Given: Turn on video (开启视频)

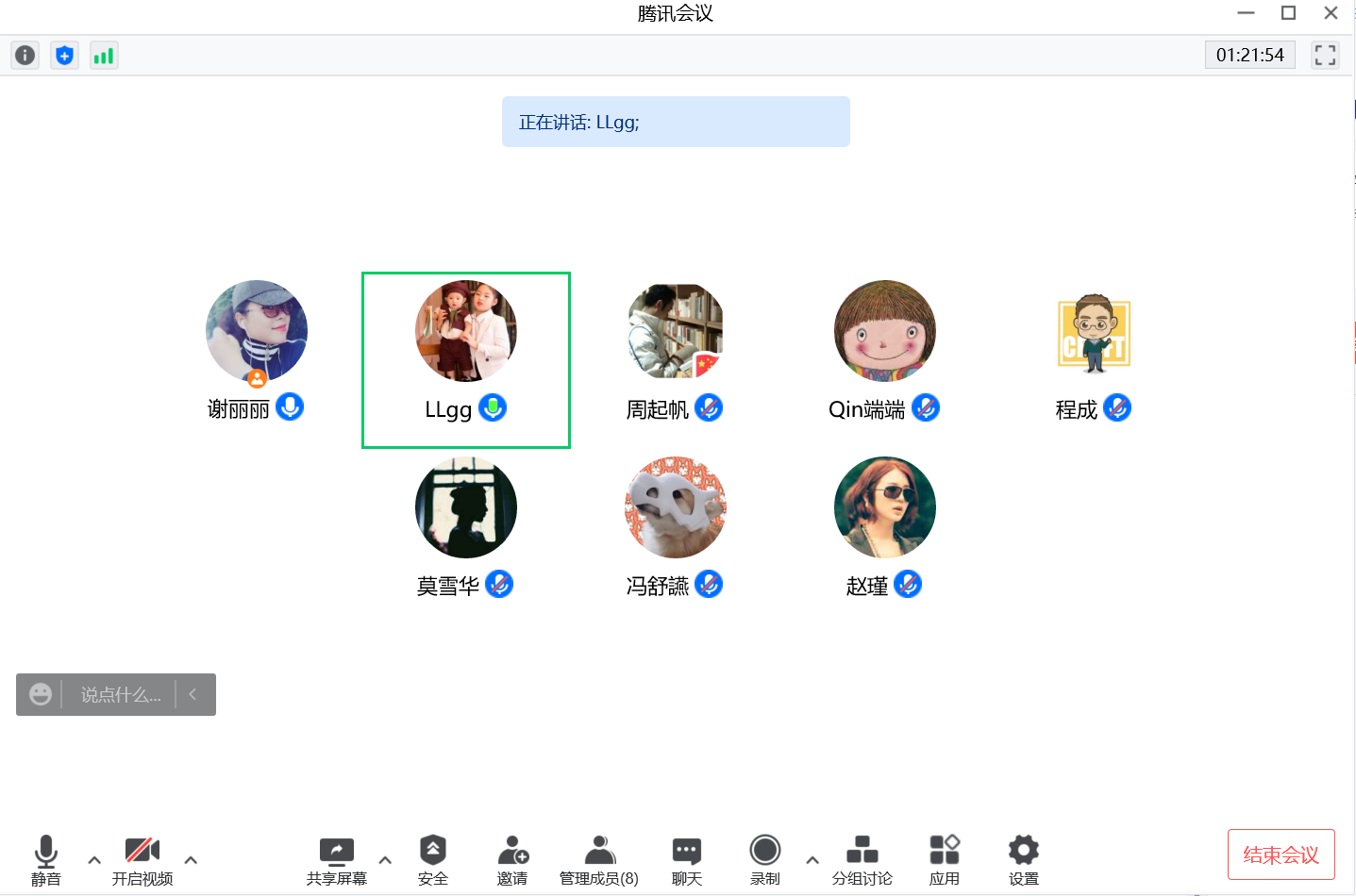Looking at the screenshot, I should 142,860.
